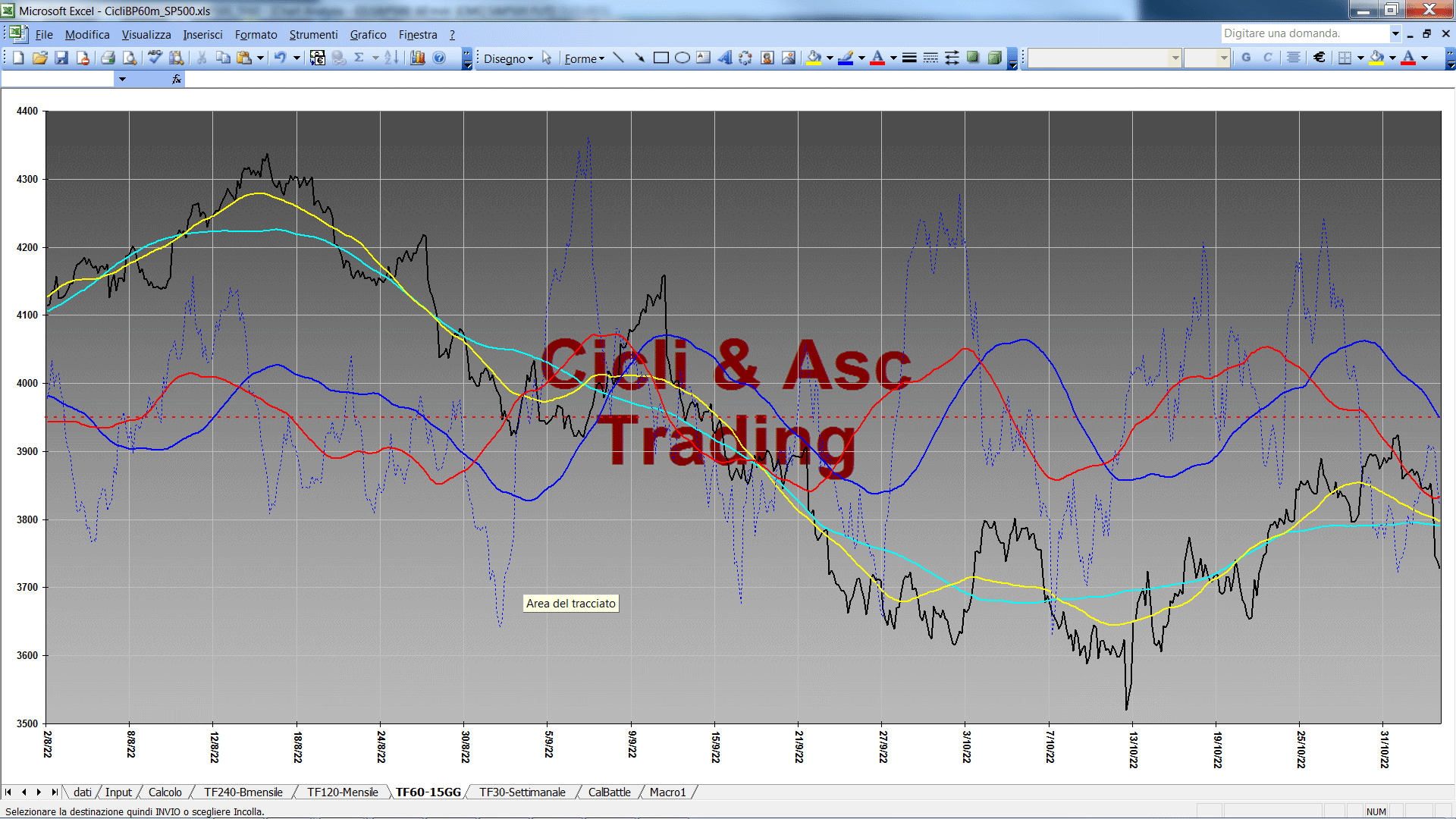
Task: Open the Inserisci menu
Action: (202, 35)
